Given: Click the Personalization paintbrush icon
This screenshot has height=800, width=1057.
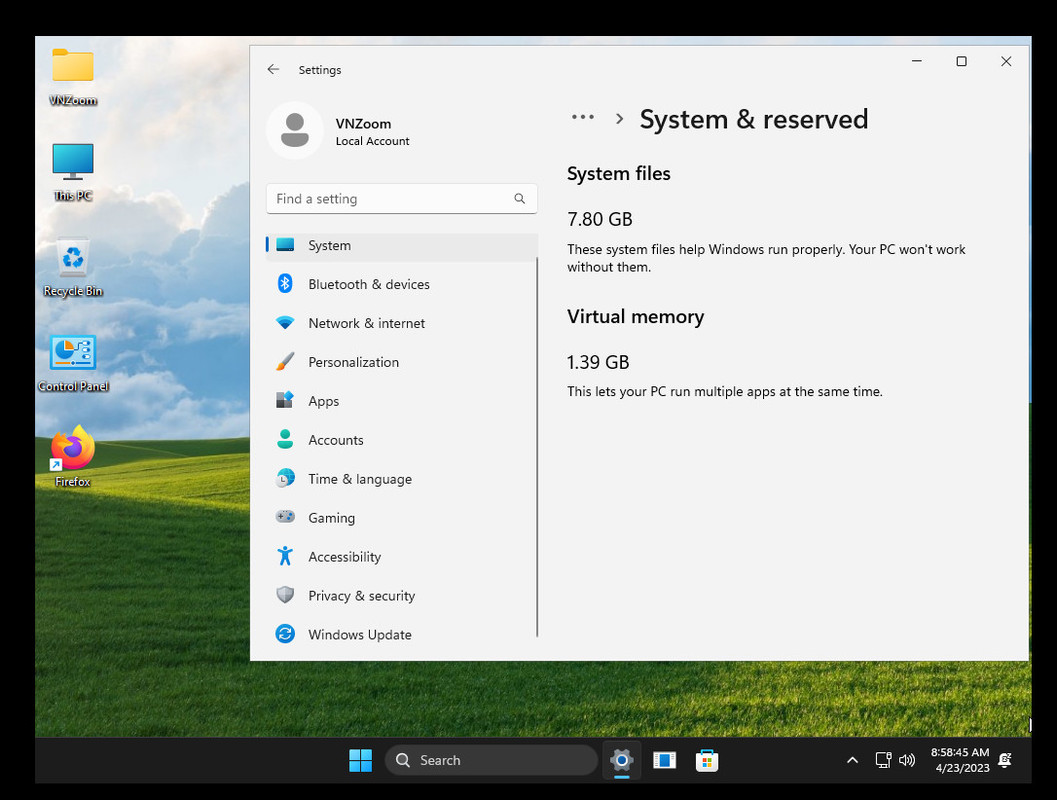Looking at the screenshot, I should pyautogui.click(x=285, y=362).
